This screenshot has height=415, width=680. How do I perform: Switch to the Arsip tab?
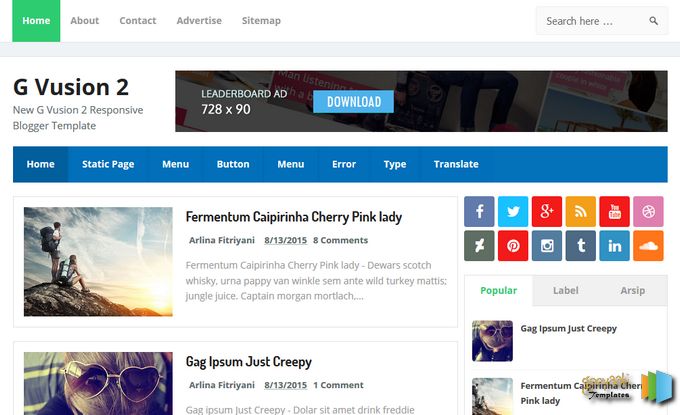click(632, 291)
